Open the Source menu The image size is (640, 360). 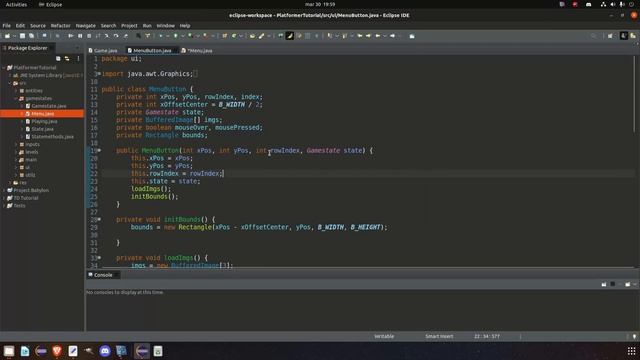click(x=38, y=25)
